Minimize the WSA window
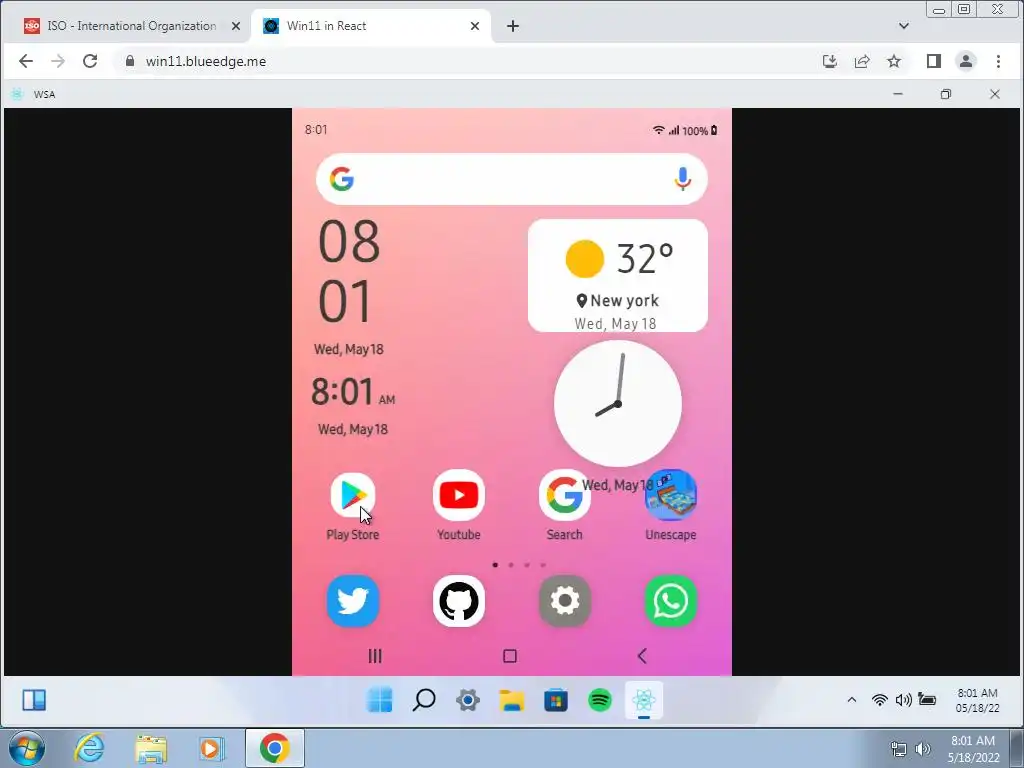The image size is (1024, 768). click(x=898, y=94)
